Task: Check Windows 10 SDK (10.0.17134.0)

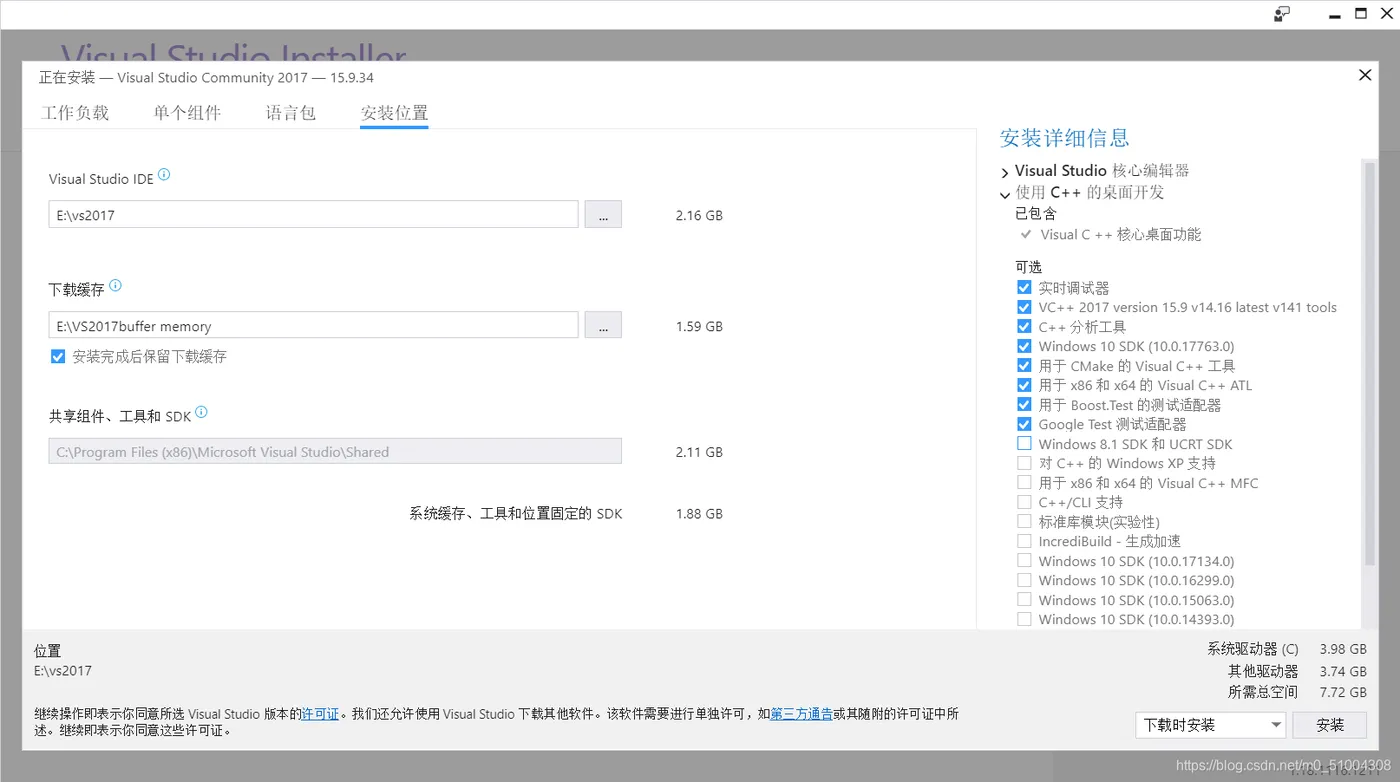Action: [1024, 561]
